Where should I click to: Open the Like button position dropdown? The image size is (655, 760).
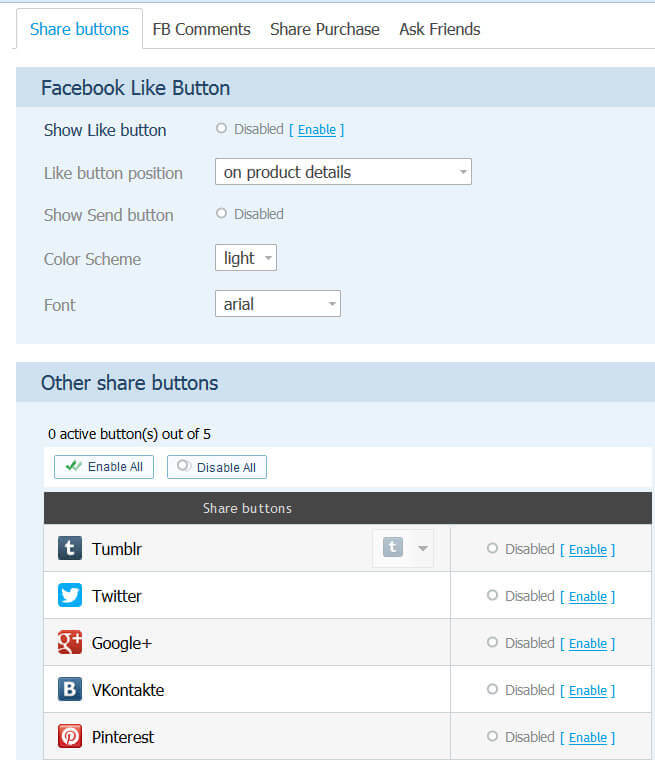click(x=343, y=172)
